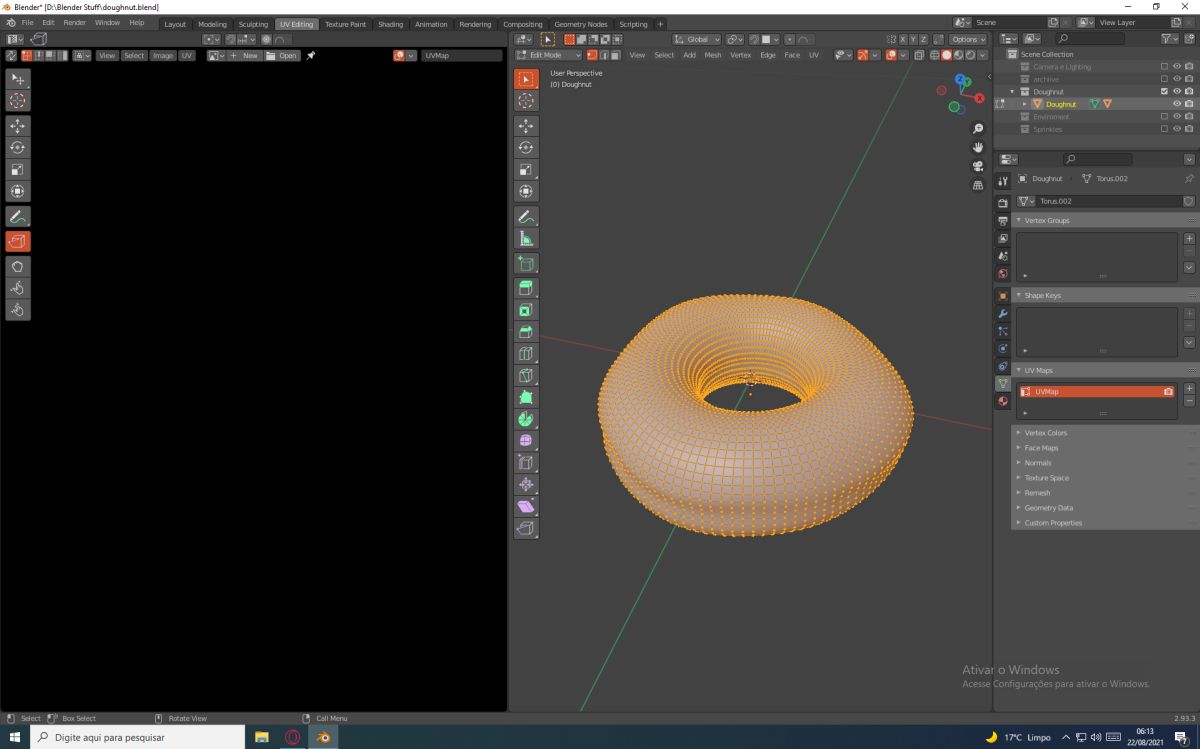Image resolution: width=1200 pixels, height=749 pixels.
Task: Click the pan view hand icon
Action: point(978,147)
